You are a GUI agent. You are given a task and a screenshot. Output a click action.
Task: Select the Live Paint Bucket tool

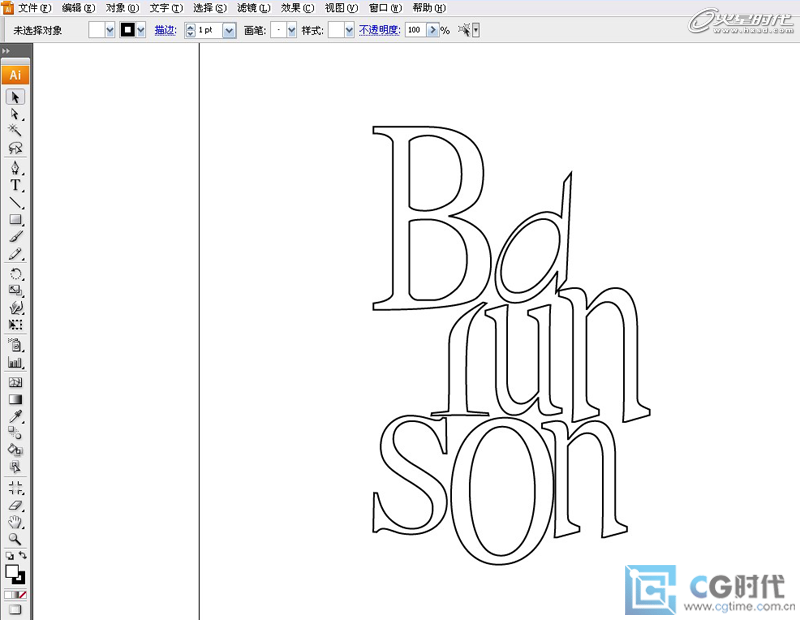point(15,450)
